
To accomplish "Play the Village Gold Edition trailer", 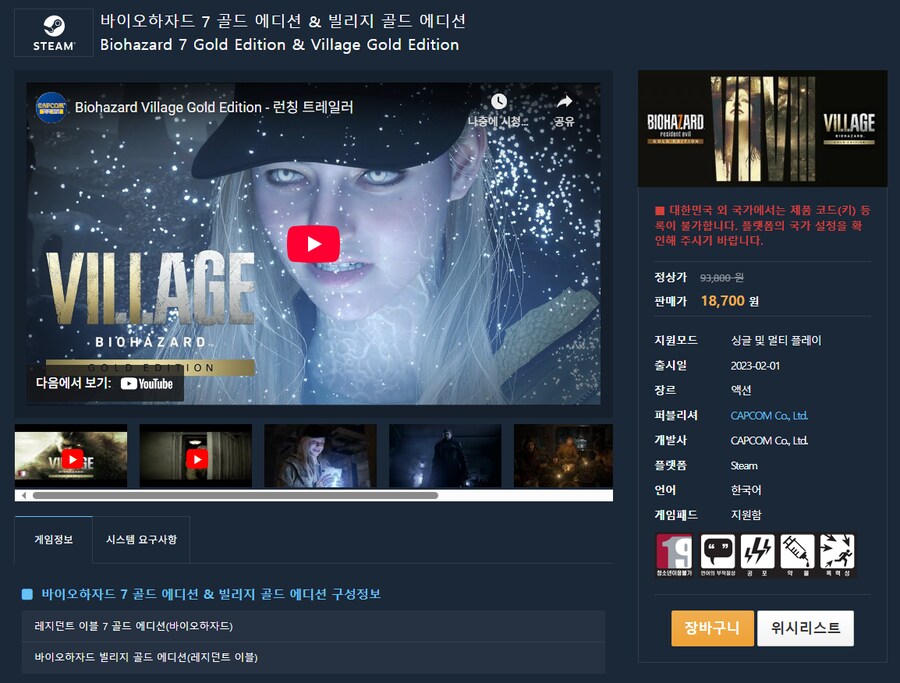I will 313,244.
